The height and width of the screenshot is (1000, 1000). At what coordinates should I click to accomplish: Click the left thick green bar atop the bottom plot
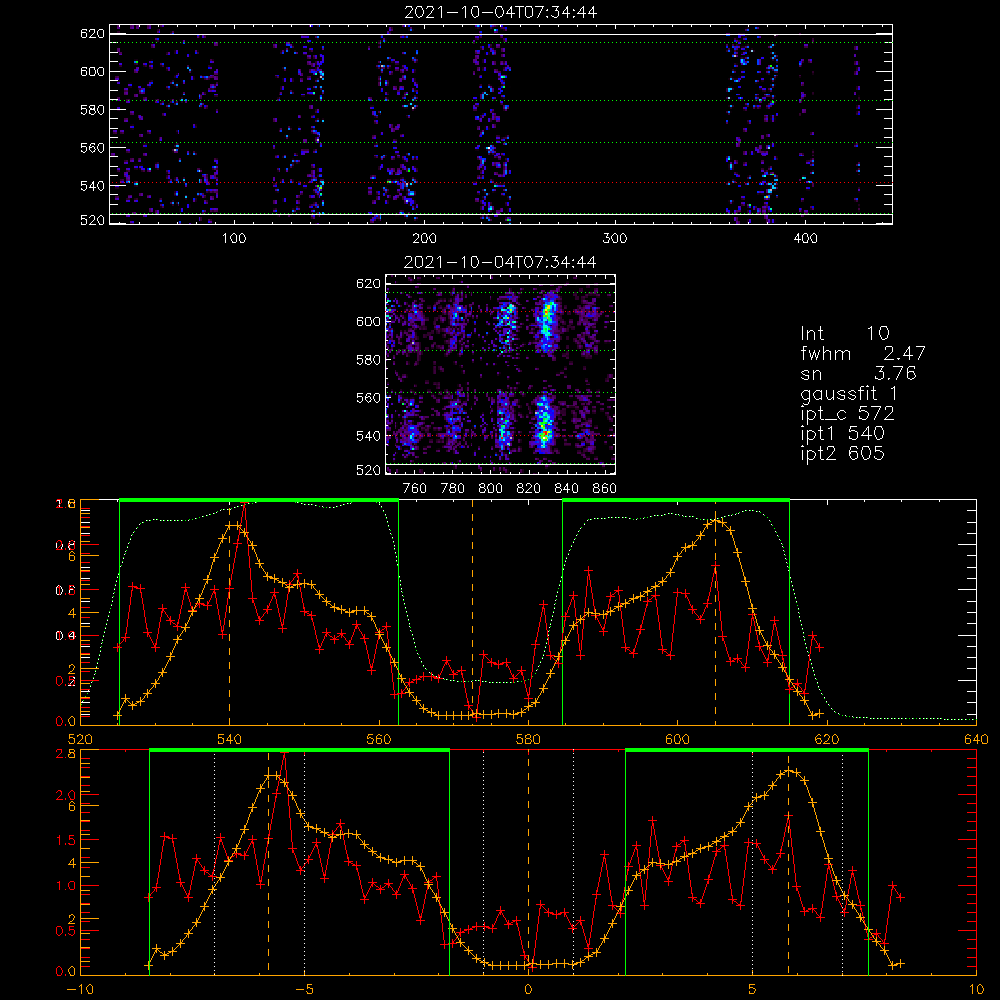(x=299, y=751)
